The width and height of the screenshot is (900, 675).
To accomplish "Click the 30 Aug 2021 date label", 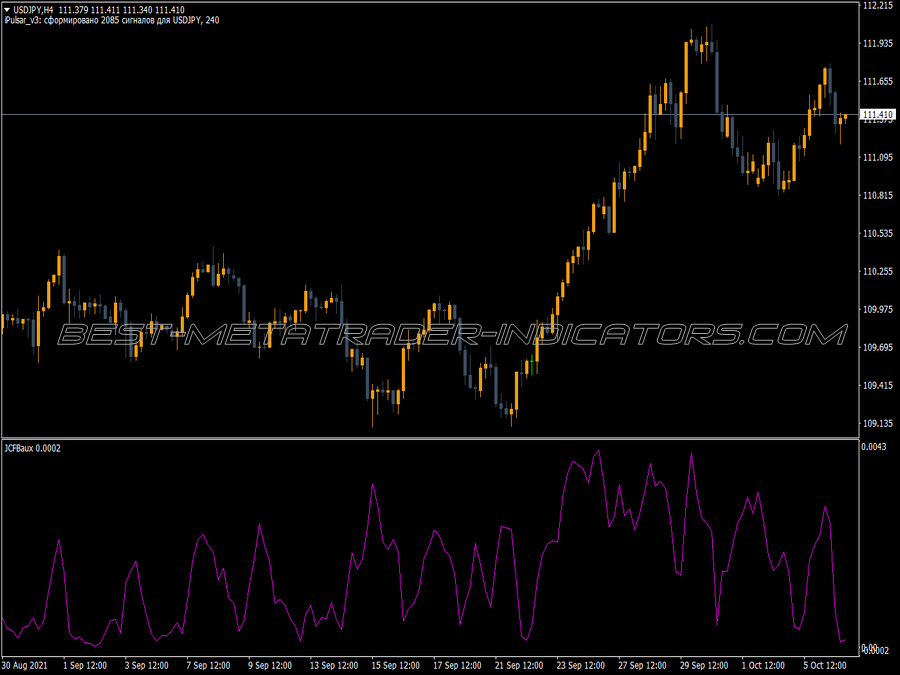I will pyautogui.click(x=25, y=666).
